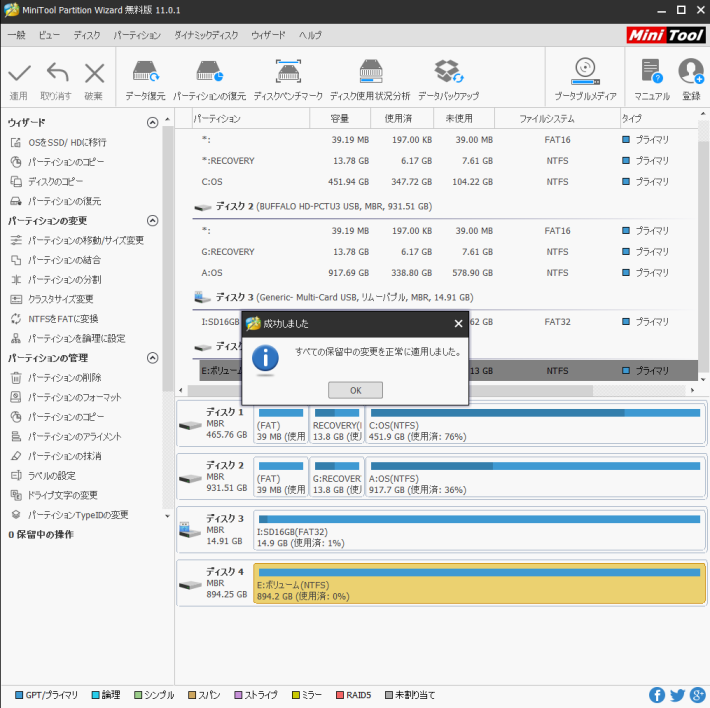Select E:ボリューム(NTFS) block in disk map
Viewport: 710px width, 708px height.
479,584
